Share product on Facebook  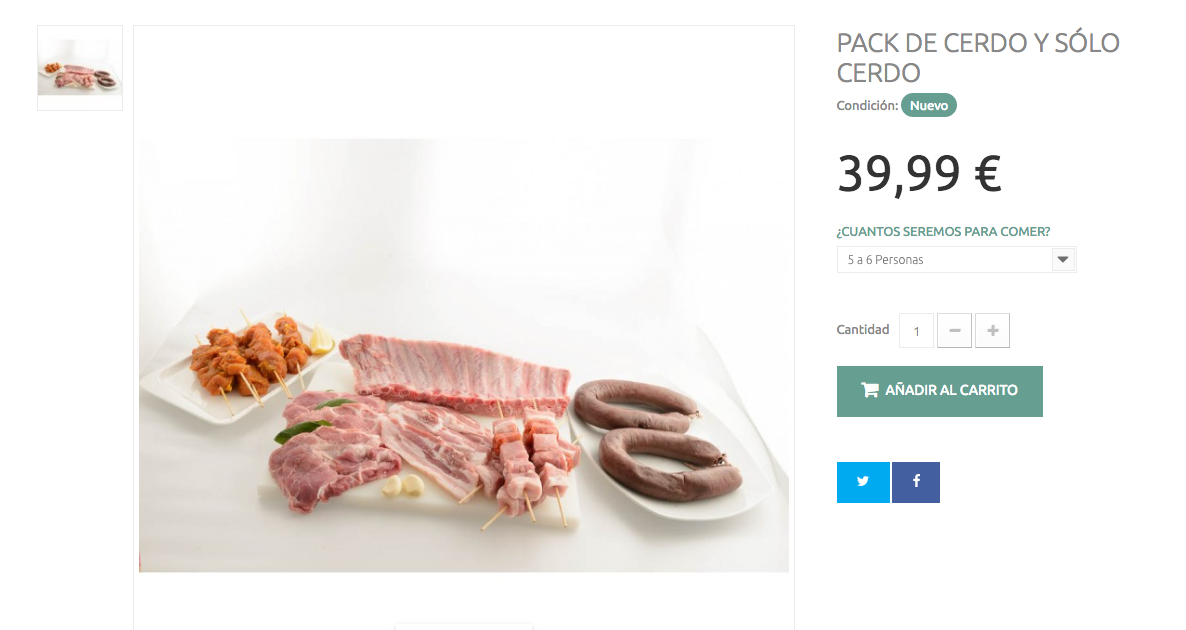point(916,482)
